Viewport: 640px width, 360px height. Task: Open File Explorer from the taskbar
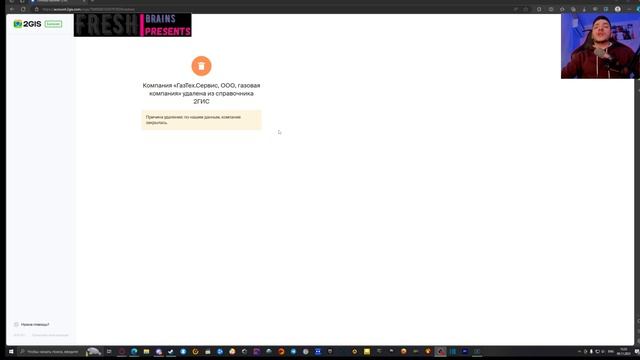pos(146,351)
